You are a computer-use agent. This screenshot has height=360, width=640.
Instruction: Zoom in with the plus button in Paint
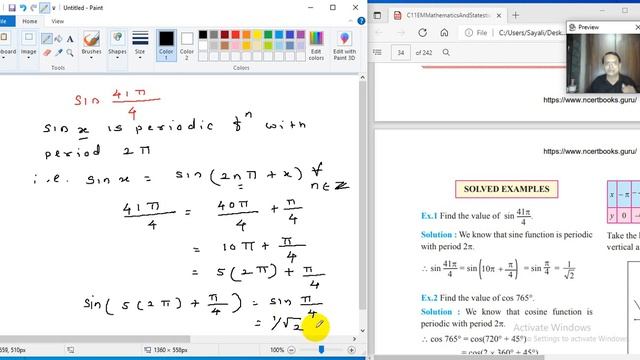[351, 350]
